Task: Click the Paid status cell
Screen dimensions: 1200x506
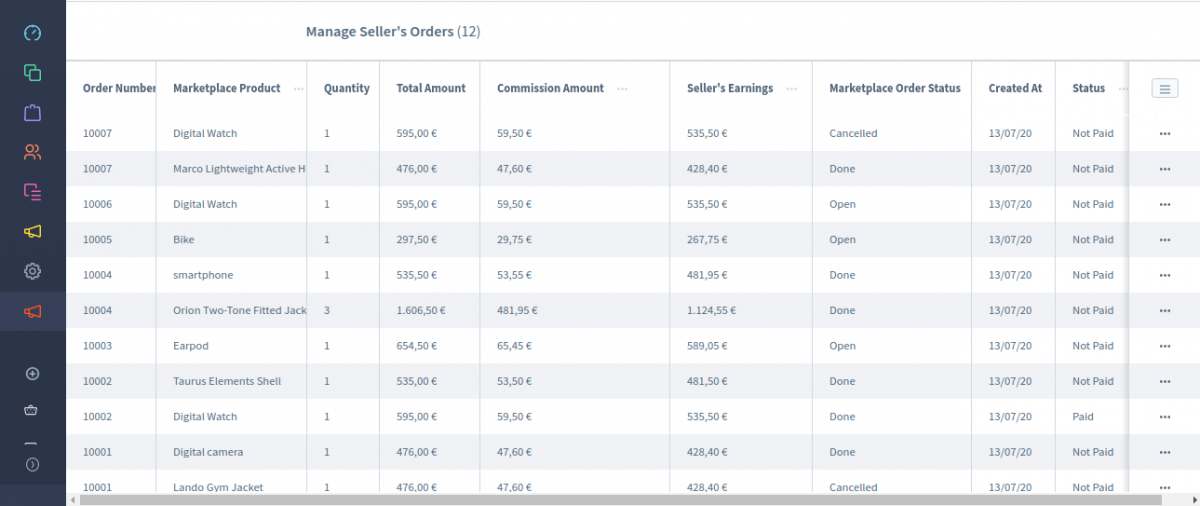Action: click(x=1083, y=417)
